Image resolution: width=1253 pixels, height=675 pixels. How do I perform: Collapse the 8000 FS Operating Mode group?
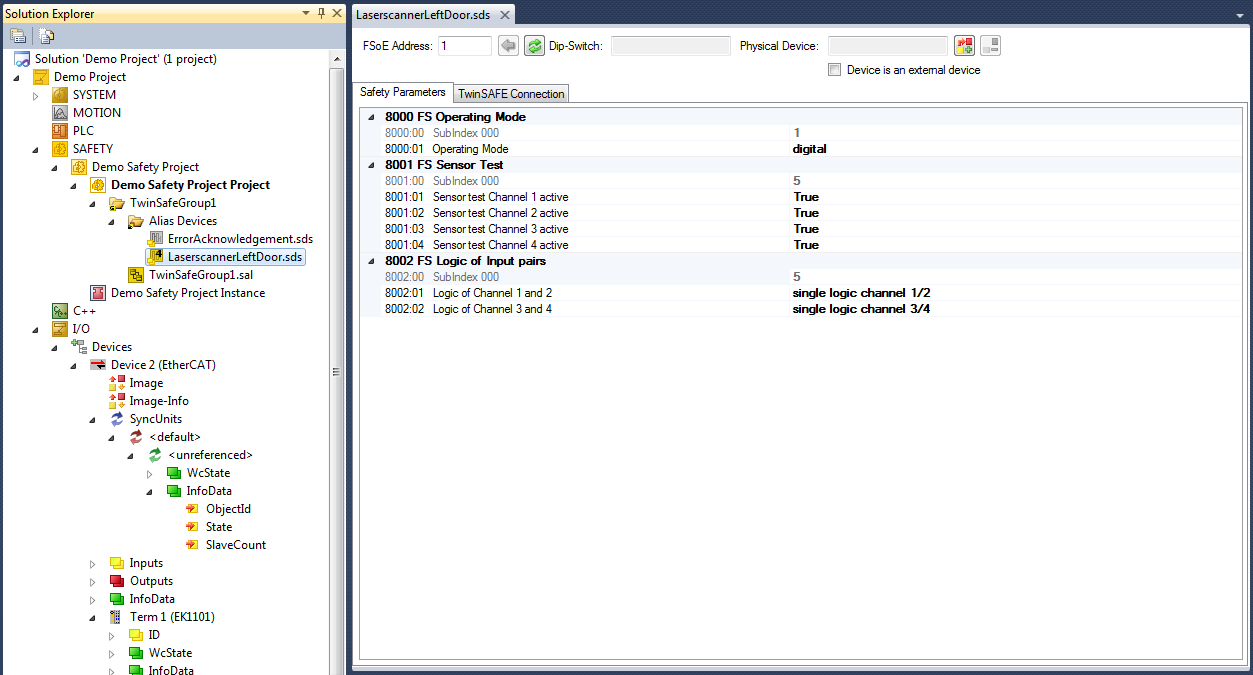372,117
